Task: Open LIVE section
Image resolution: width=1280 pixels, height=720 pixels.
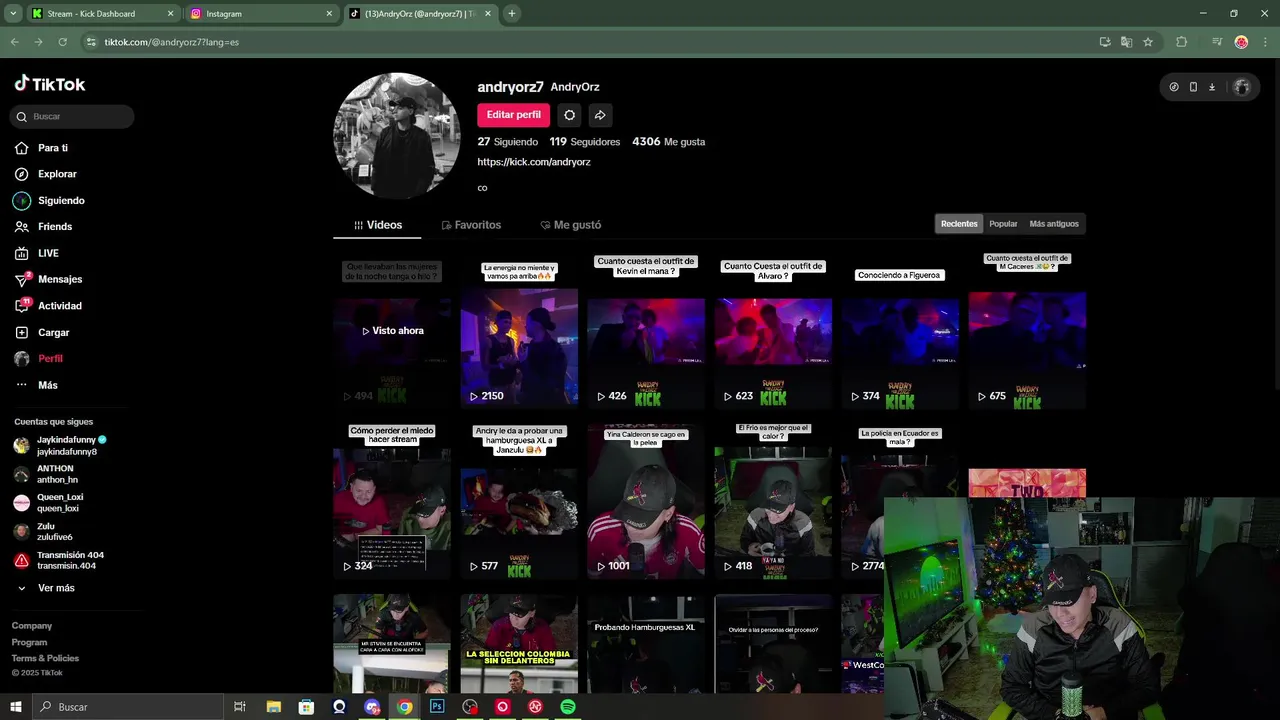Action: pyautogui.click(x=48, y=253)
